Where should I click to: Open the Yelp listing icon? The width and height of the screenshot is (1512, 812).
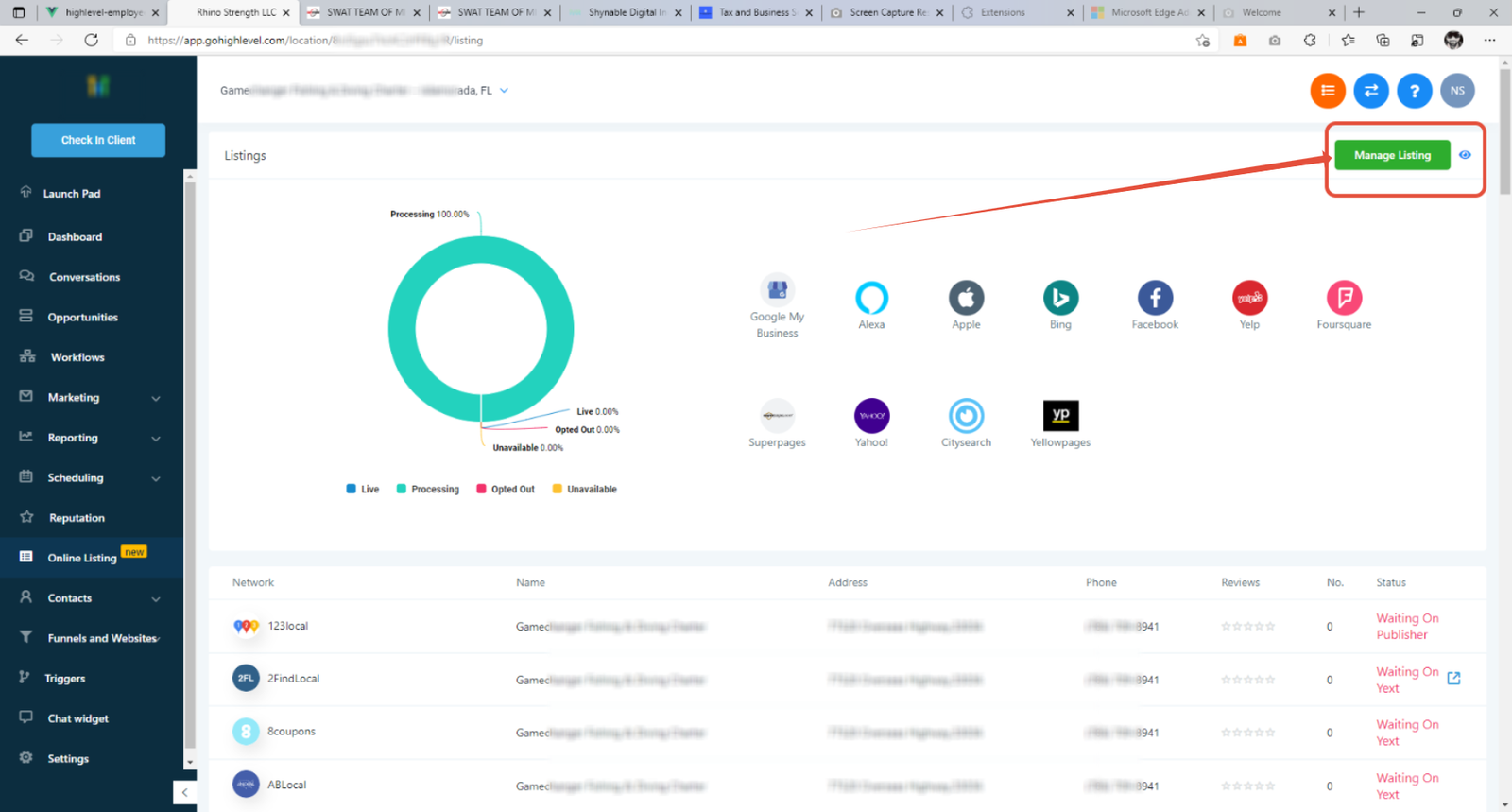point(1249,298)
